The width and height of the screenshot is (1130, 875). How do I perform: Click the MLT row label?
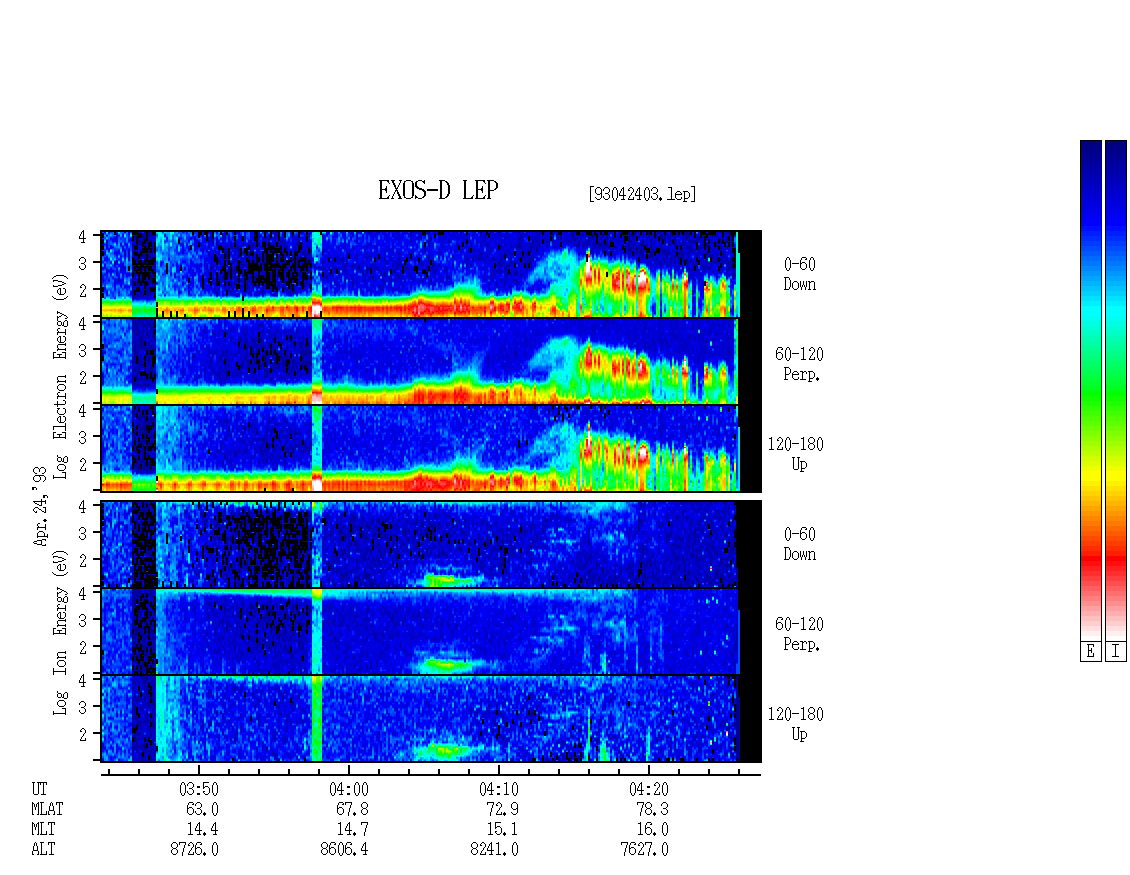pos(43,830)
